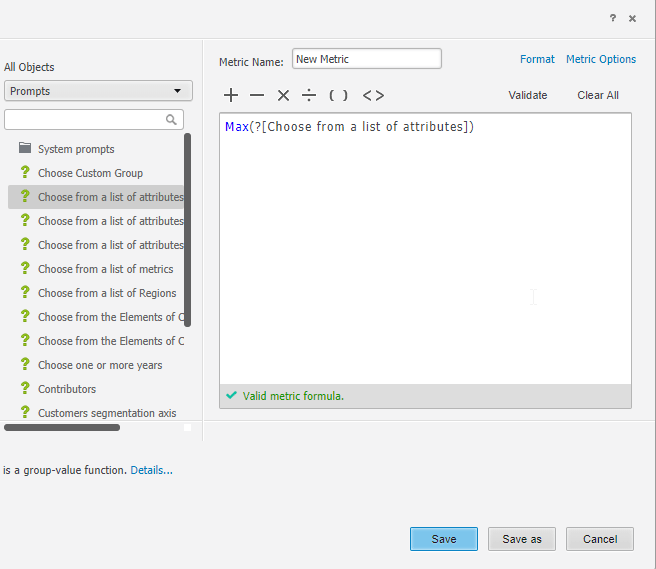Select the Contributors prompt
656x569 pixels.
tap(67, 389)
